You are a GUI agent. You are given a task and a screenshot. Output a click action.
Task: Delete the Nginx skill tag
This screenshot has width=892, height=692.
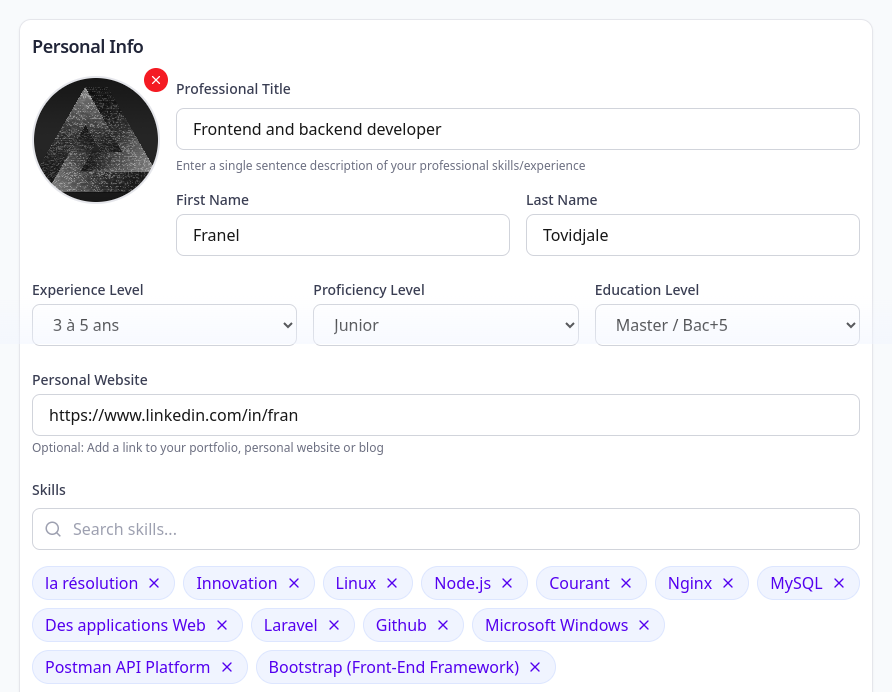tap(728, 583)
